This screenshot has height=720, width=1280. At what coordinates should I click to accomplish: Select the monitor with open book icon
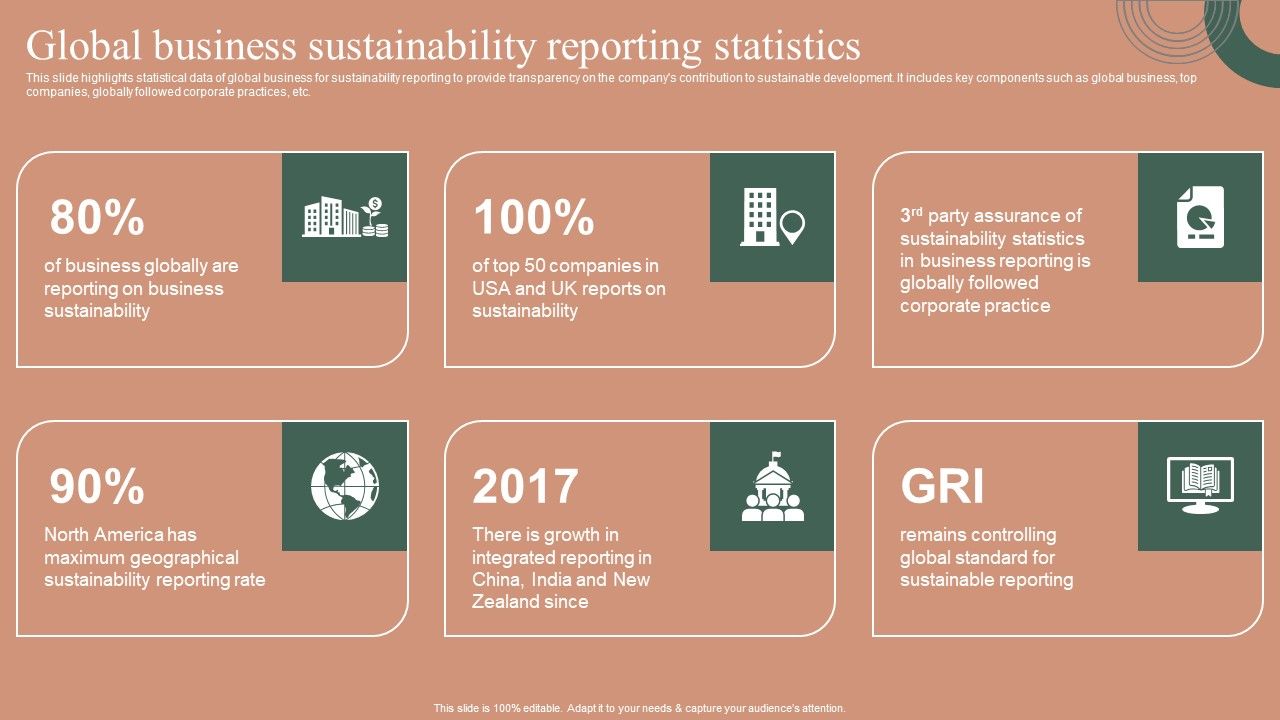point(1200,486)
